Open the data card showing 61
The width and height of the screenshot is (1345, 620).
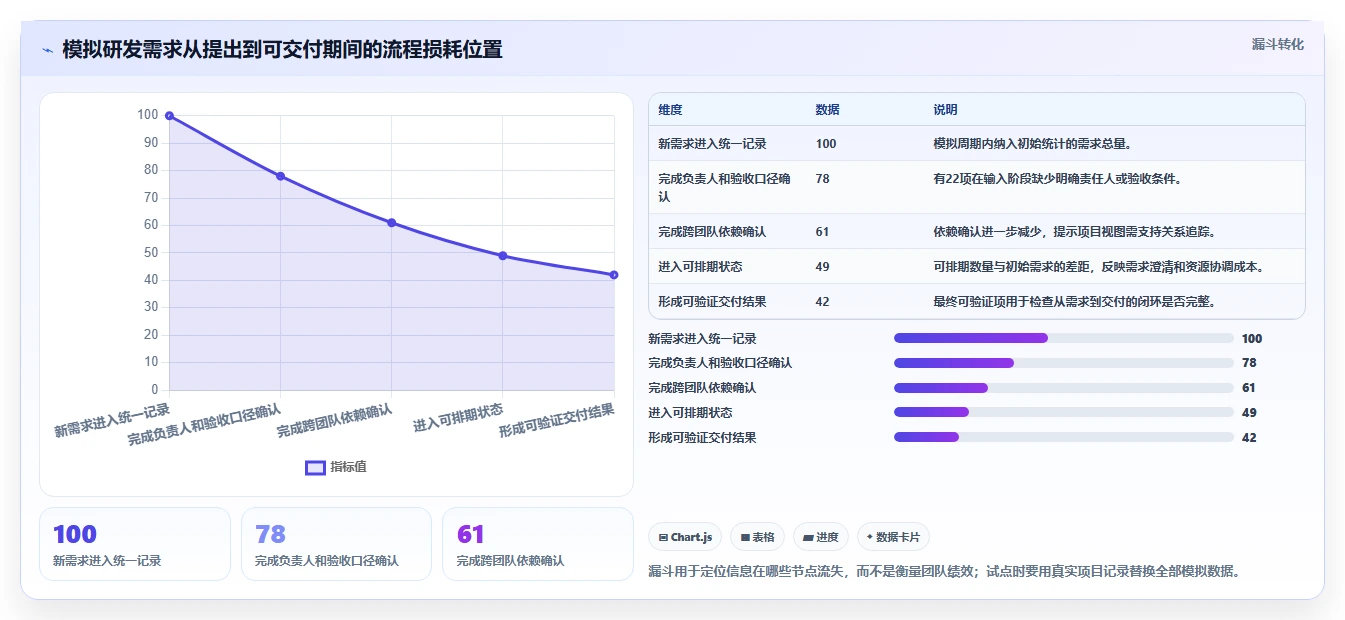tap(538, 544)
